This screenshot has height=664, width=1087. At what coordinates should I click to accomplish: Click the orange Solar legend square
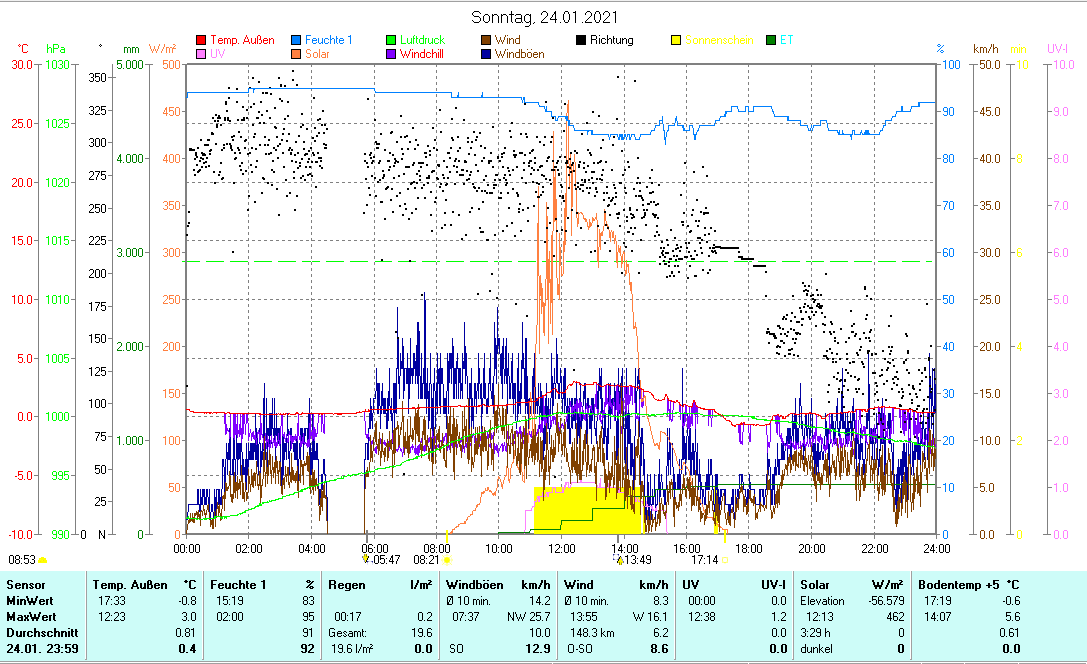pos(297,54)
